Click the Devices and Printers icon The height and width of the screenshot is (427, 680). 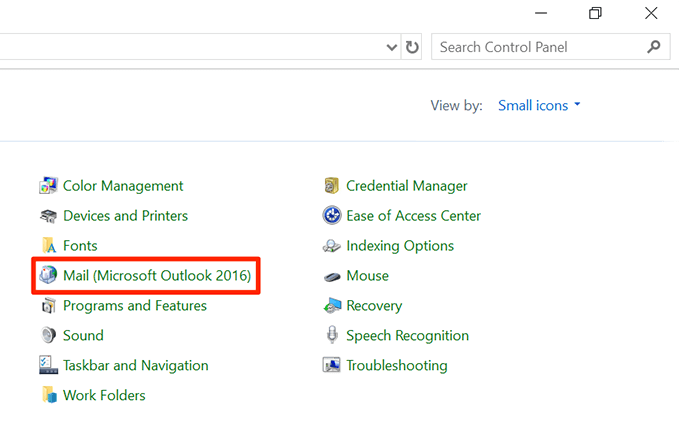click(48, 216)
